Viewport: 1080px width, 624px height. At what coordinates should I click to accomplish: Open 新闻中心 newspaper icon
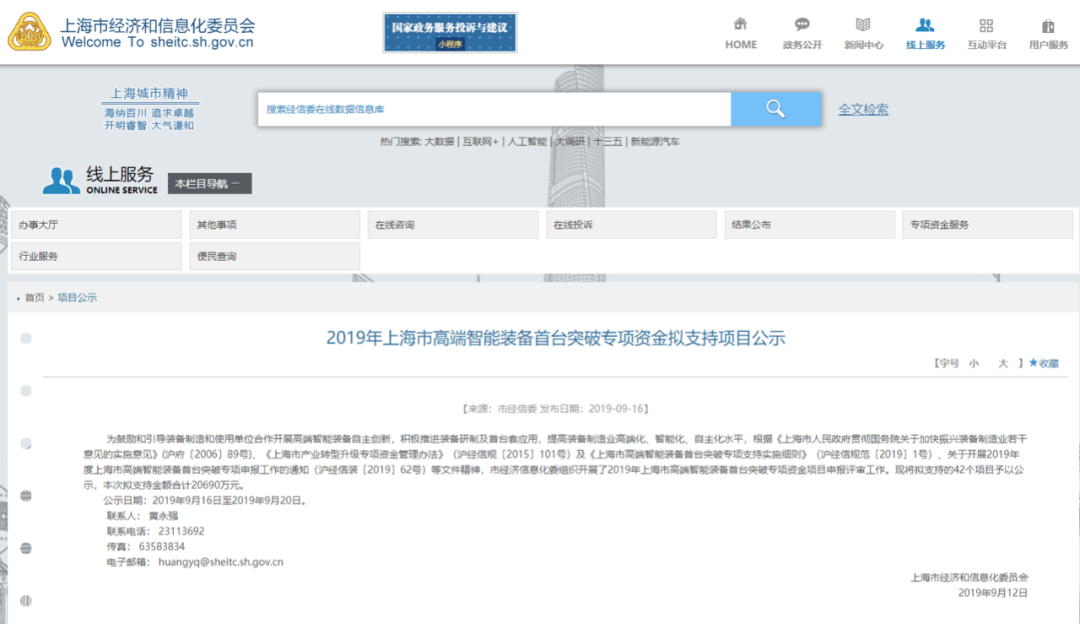point(863,25)
